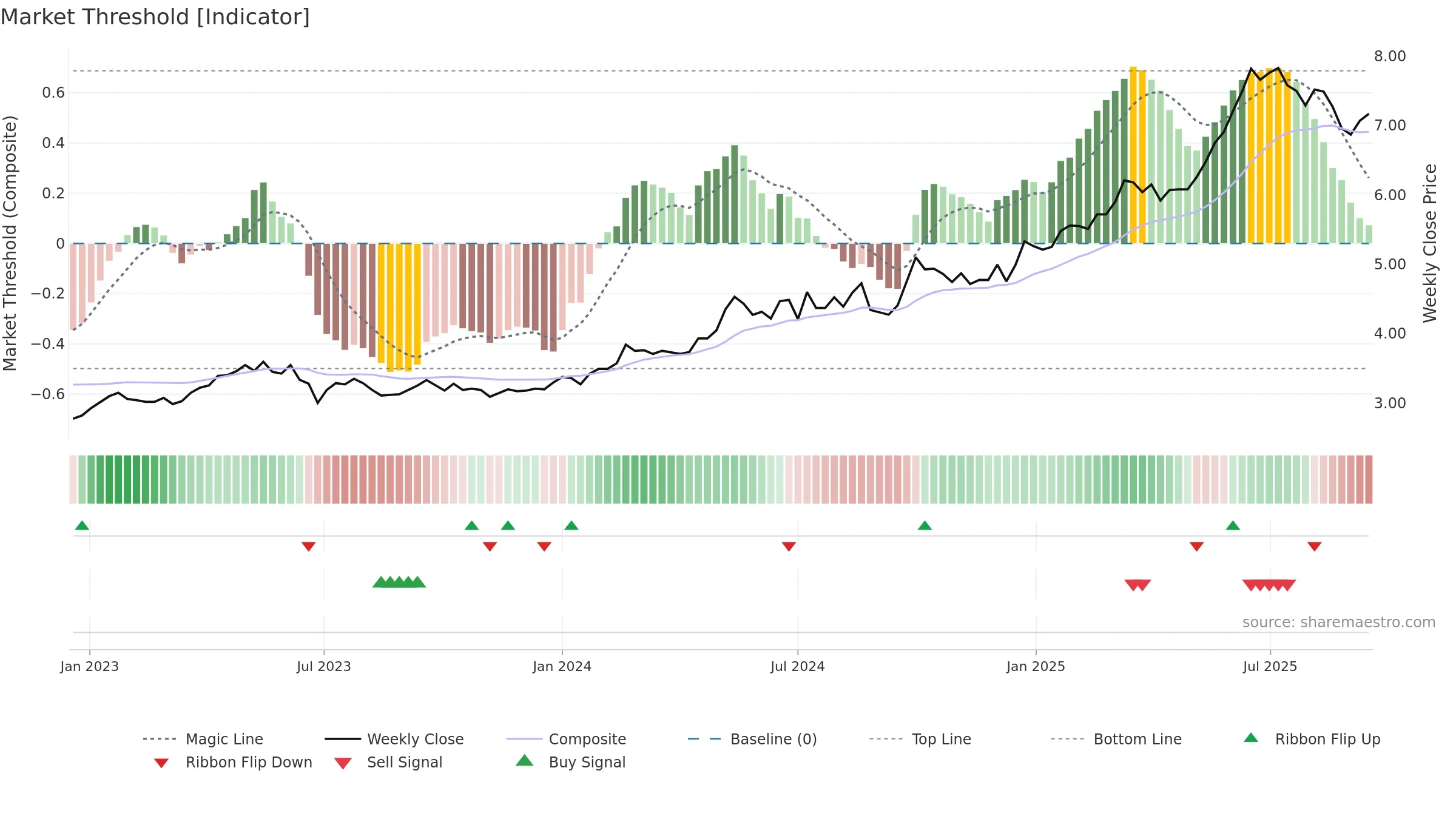This screenshot has height=819, width=1456.
Task: Click the 'Market Threshold (Composite)' axis title
Action: (x=10, y=243)
